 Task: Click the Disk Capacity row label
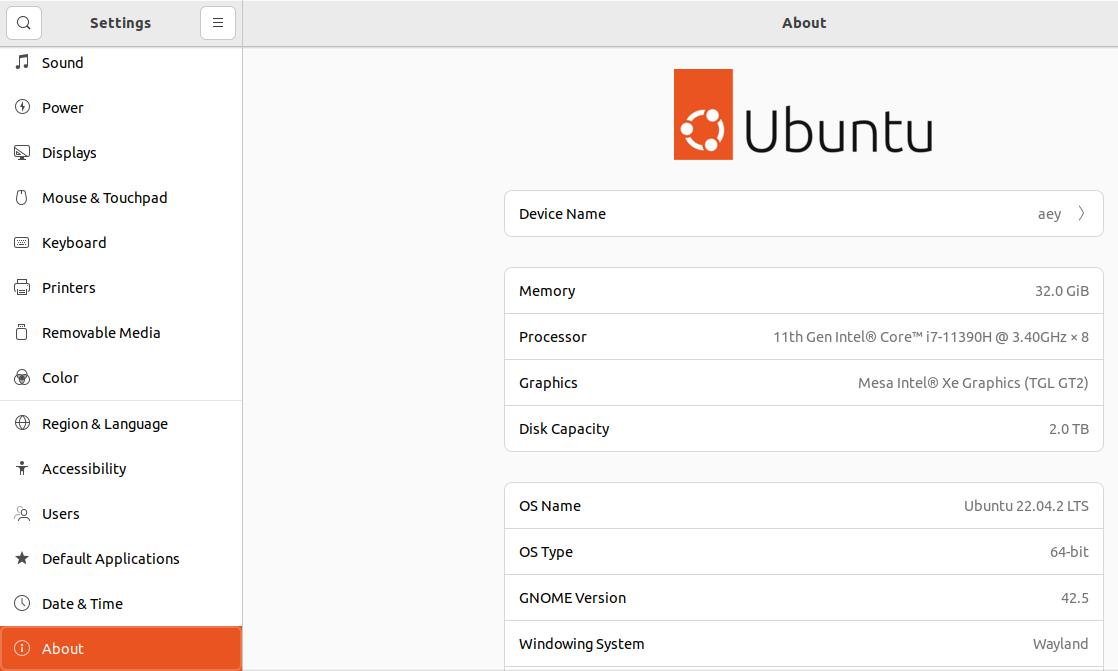click(x=564, y=429)
